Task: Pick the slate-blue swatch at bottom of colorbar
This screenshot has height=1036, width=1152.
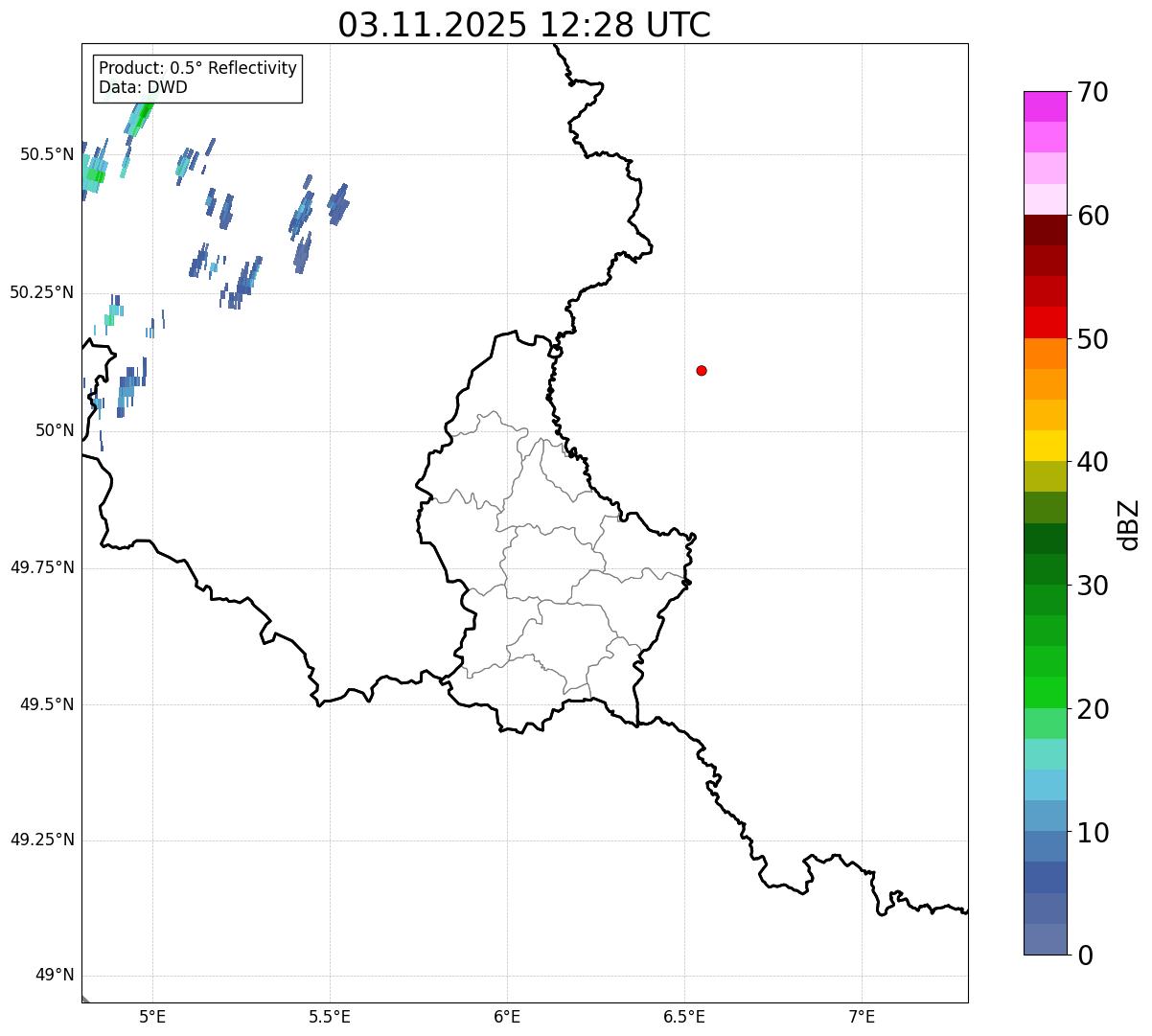Action: point(1046,939)
